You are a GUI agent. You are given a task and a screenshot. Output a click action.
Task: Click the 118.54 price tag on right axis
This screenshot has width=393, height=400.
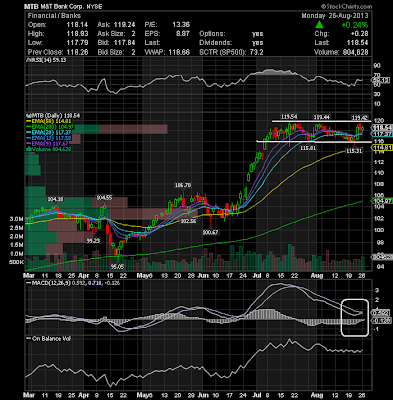(383, 128)
